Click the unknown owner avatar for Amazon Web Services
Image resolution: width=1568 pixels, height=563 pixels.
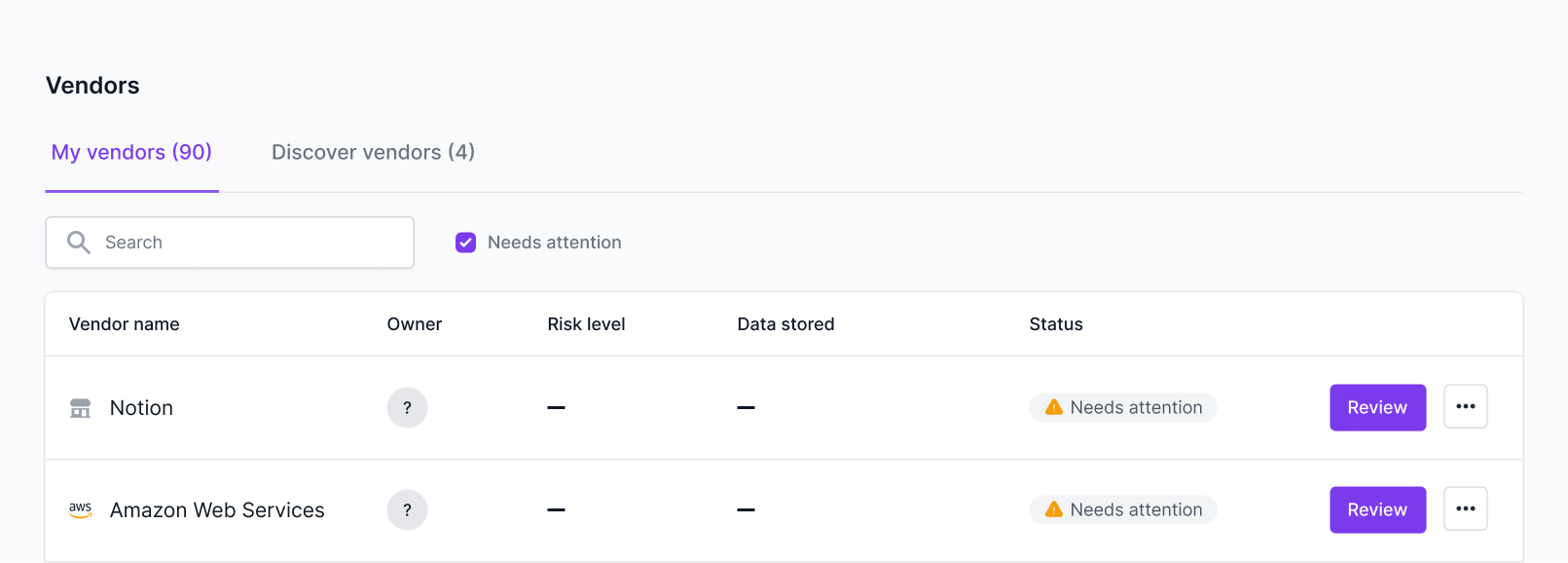[407, 510]
